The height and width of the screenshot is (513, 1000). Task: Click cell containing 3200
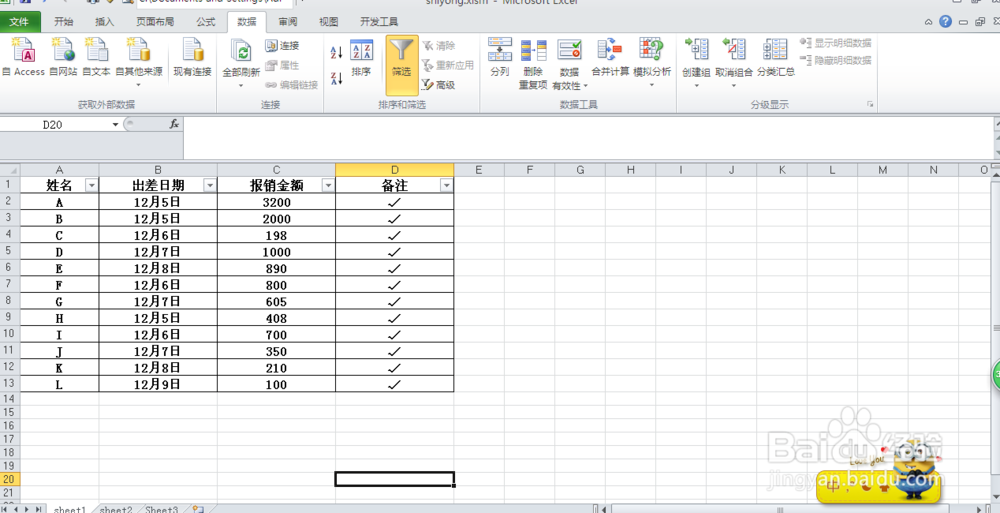tap(276, 202)
